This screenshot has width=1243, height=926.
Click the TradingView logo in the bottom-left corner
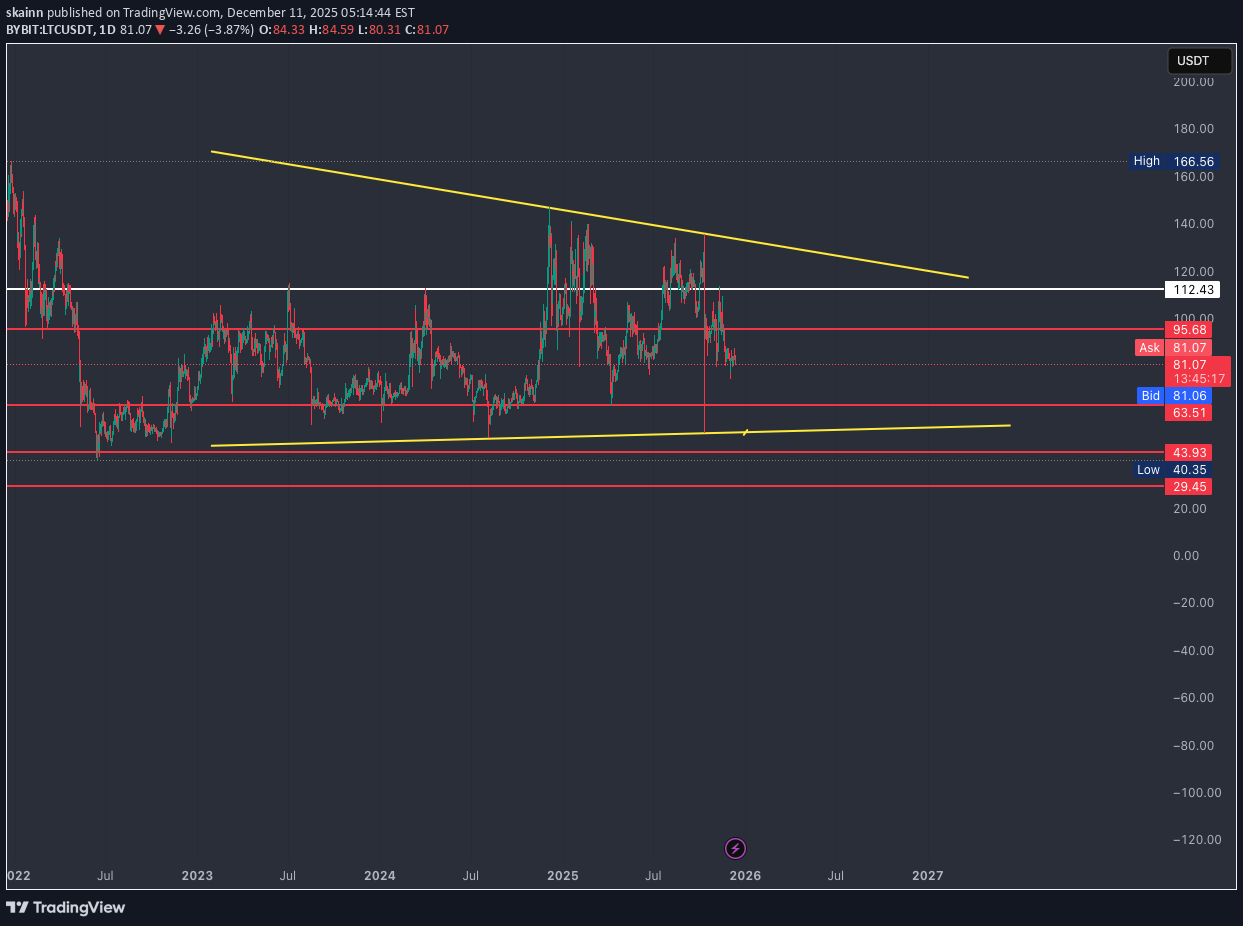tap(65, 907)
